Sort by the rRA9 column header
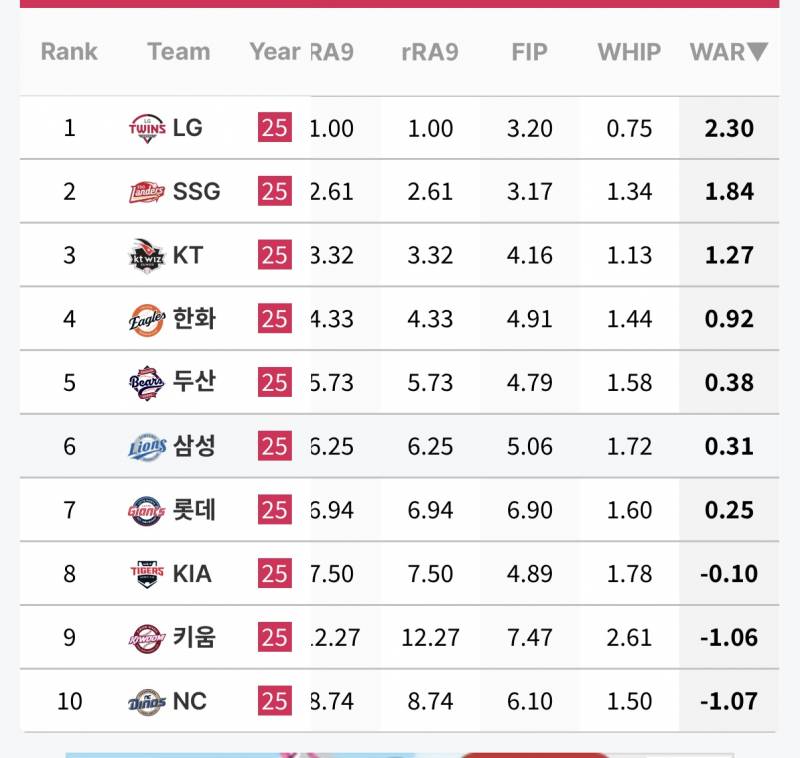This screenshot has width=800, height=758. pos(430,52)
